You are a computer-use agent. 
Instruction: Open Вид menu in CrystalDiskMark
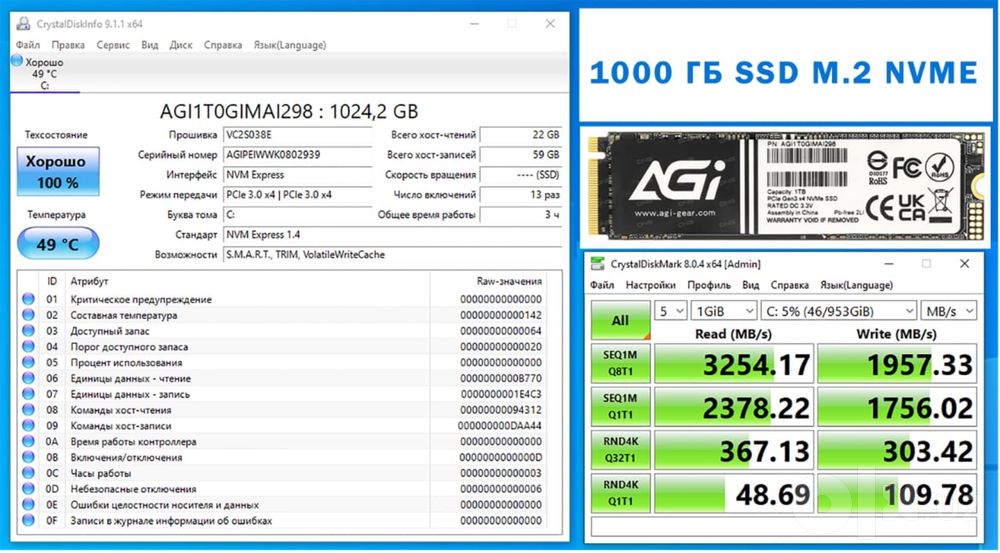pyautogui.click(x=751, y=285)
